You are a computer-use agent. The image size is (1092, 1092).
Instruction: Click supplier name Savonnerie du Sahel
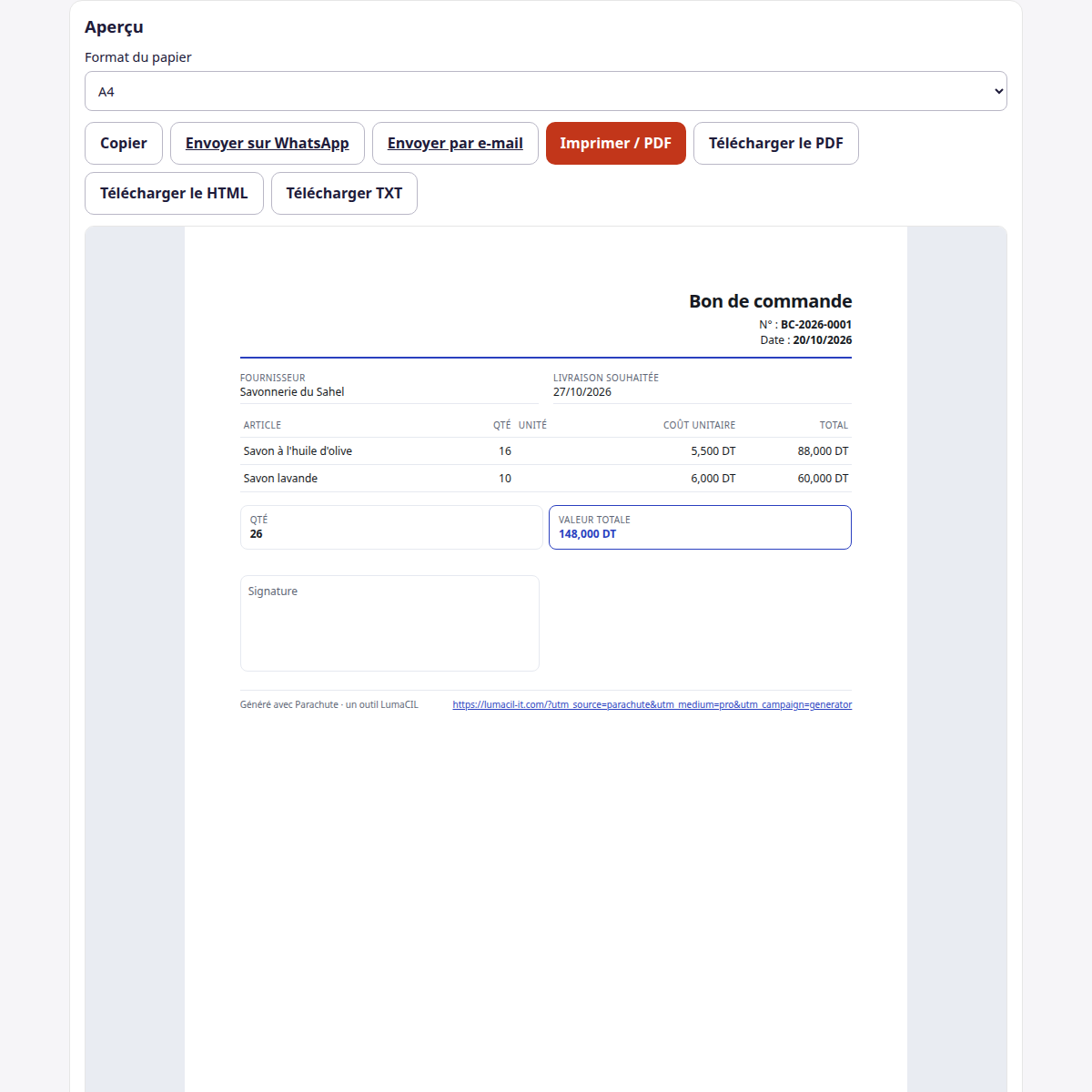[292, 392]
